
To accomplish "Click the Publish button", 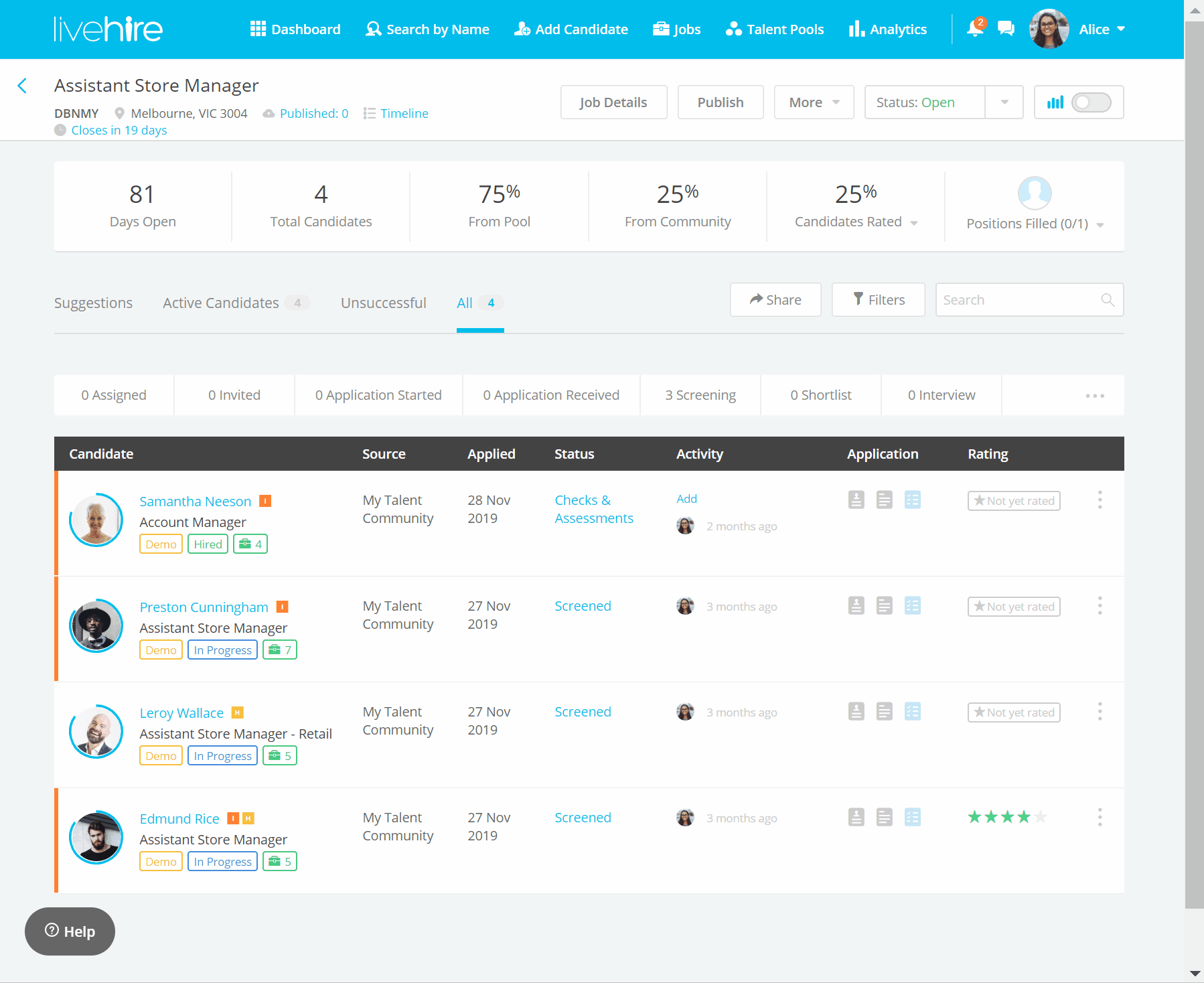I will point(721,102).
